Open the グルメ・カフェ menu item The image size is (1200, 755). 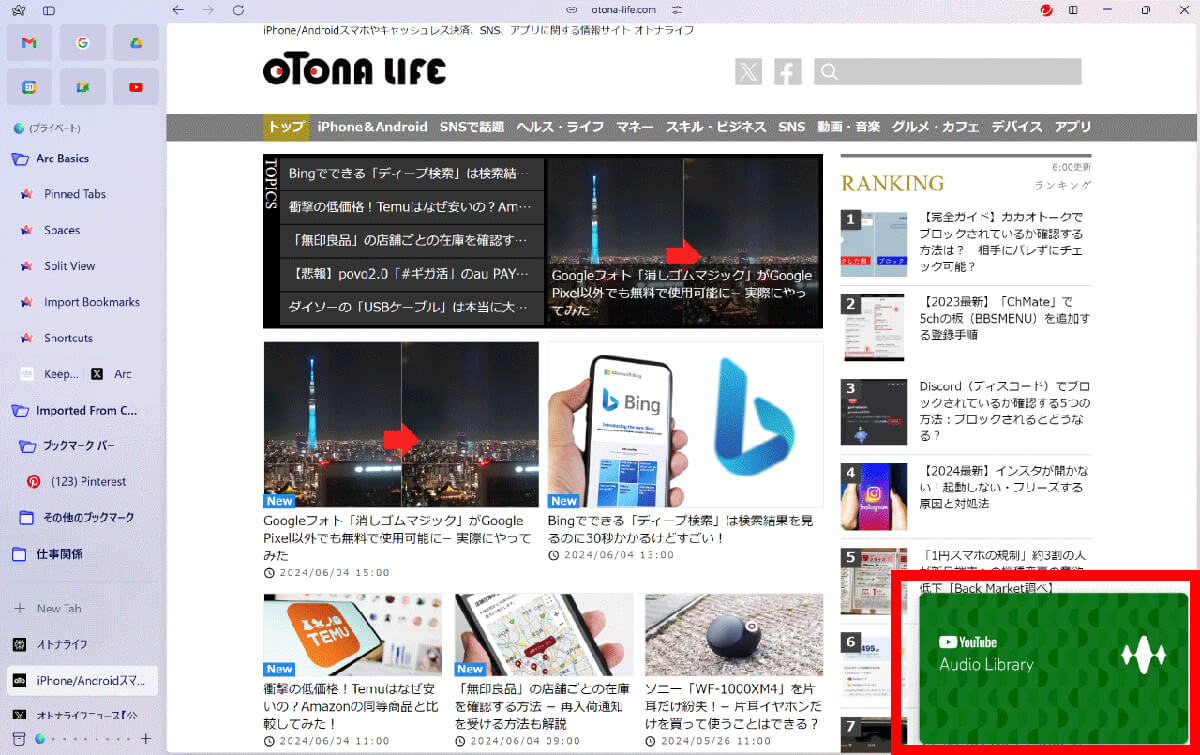pyautogui.click(x=936, y=127)
